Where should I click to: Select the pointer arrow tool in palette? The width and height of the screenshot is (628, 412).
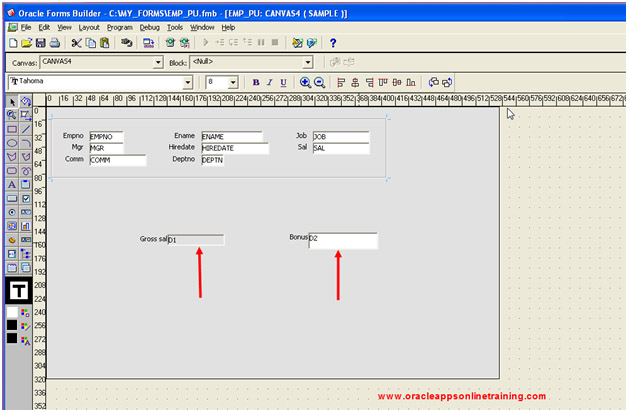12,102
